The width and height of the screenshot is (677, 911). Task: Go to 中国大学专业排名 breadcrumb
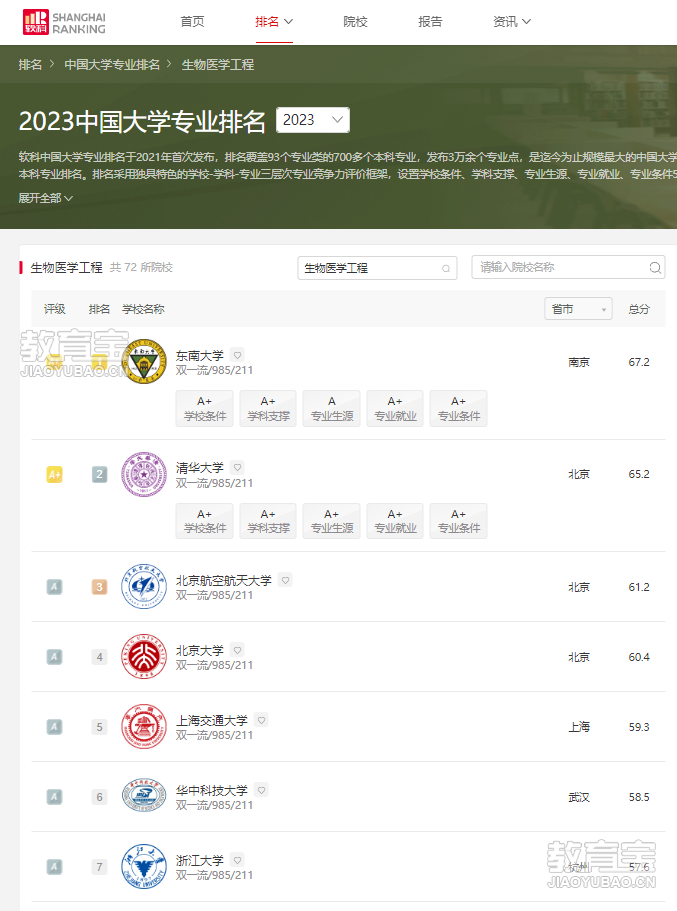112,64
